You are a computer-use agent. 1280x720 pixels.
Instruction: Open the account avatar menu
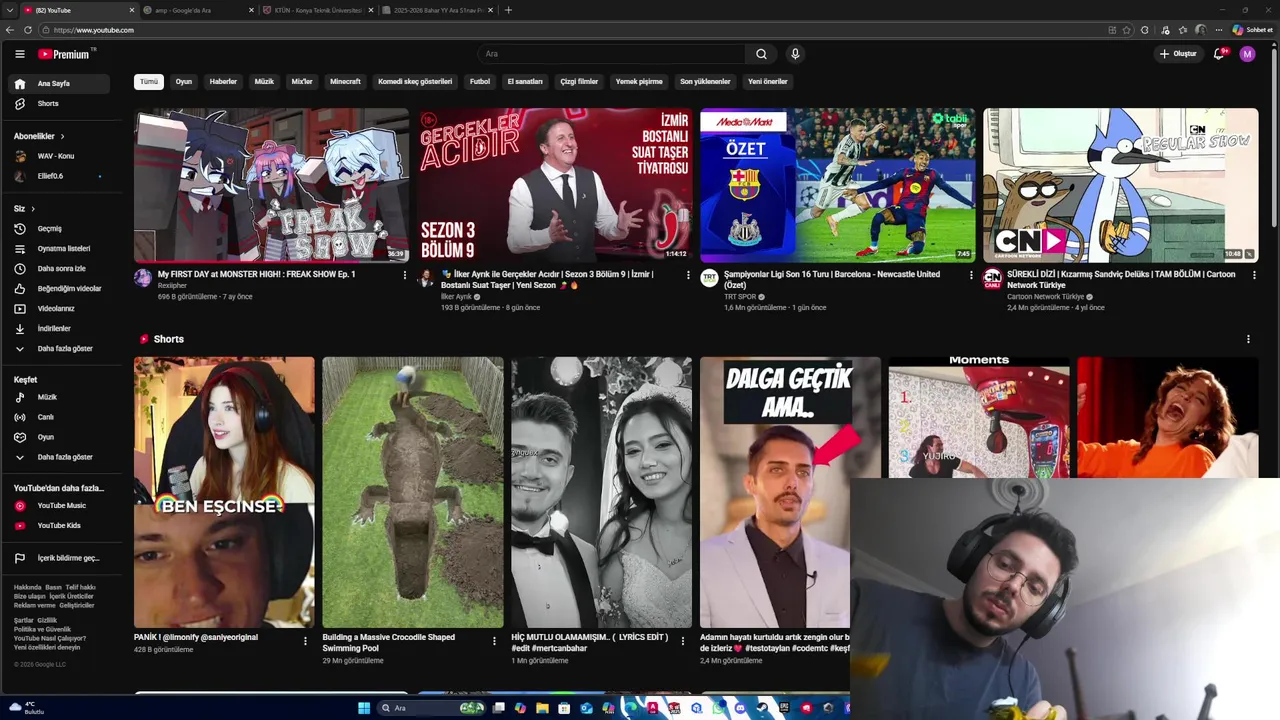click(x=1247, y=54)
